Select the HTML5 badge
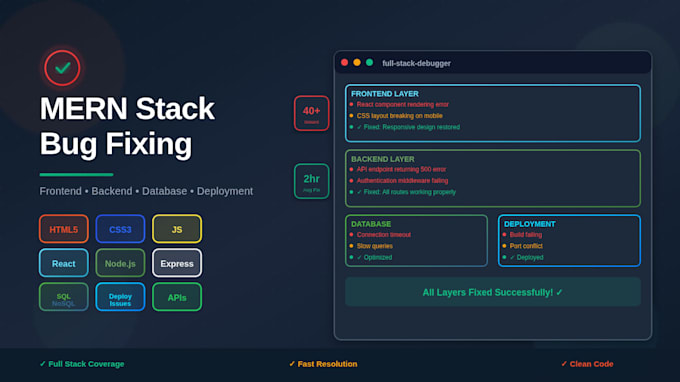The height and width of the screenshot is (382, 680). click(64, 229)
